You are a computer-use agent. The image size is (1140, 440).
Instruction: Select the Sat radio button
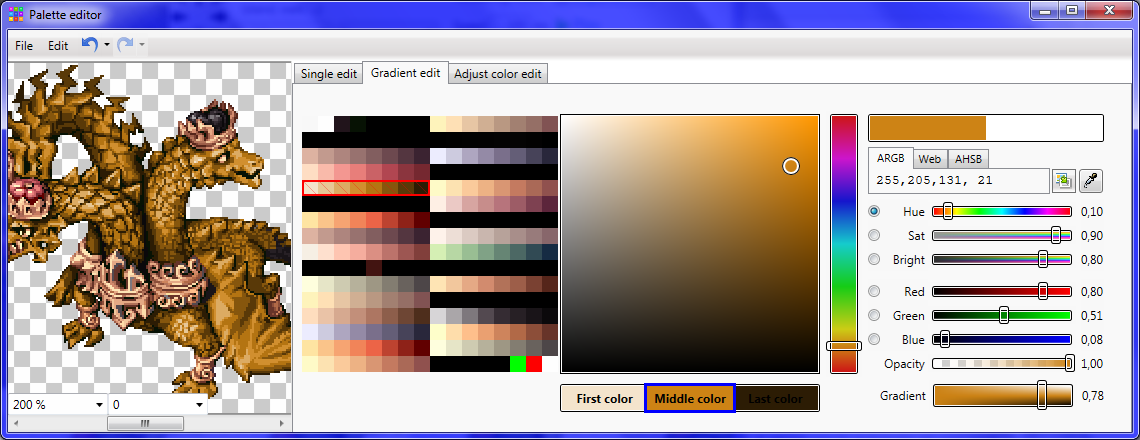coord(874,236)
